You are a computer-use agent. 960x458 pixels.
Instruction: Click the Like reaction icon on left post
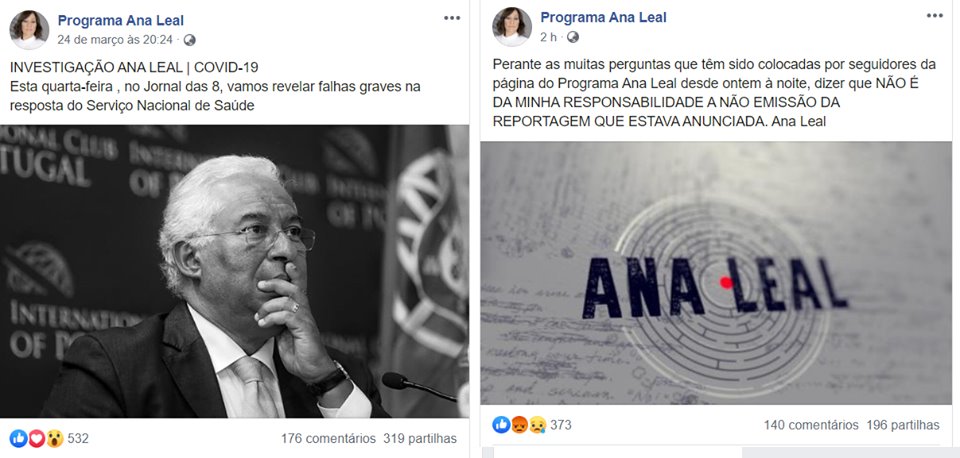(x=18, y=438)
